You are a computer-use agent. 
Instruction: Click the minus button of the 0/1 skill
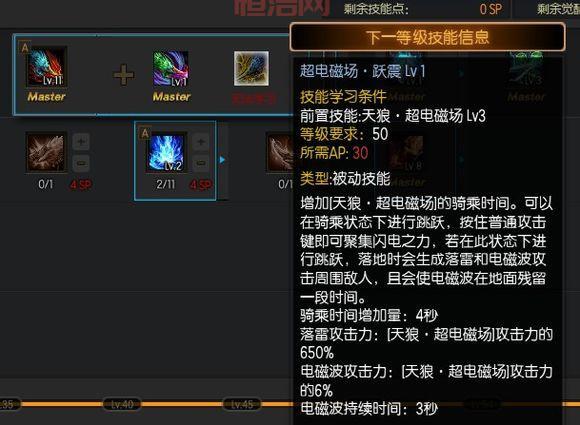81,163
